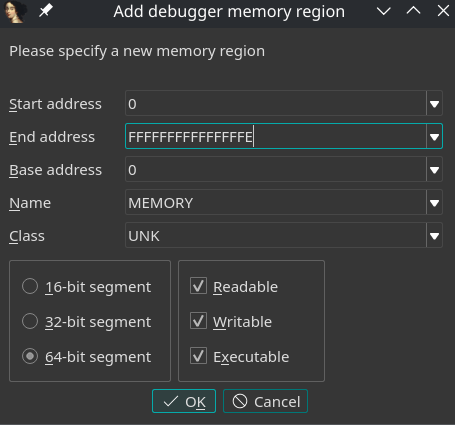455x425 pixels.
Task: Open the Base address dropdown arrow
Action: (434, 170)
